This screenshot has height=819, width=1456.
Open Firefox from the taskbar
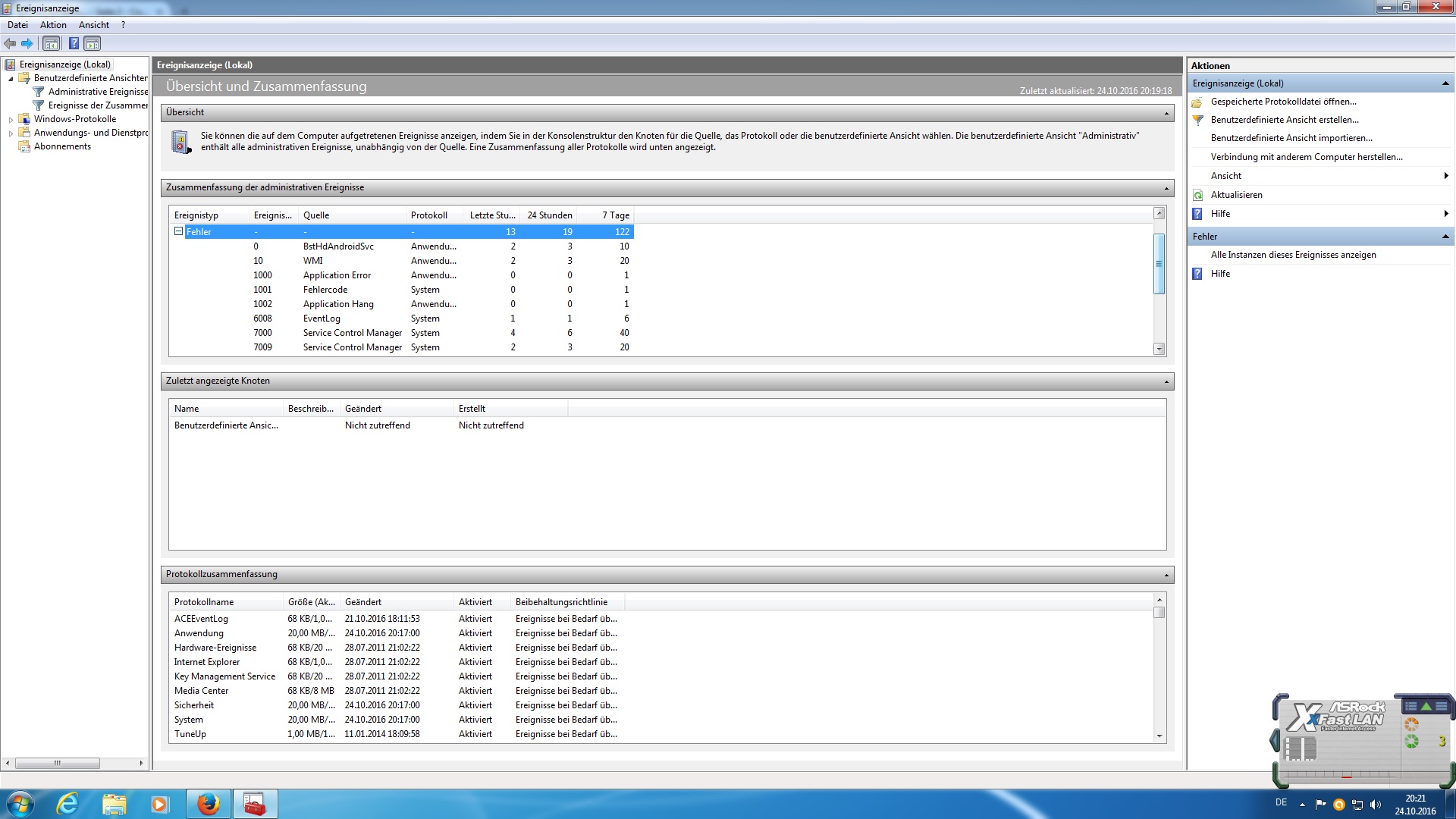click(x=208, y=804)
